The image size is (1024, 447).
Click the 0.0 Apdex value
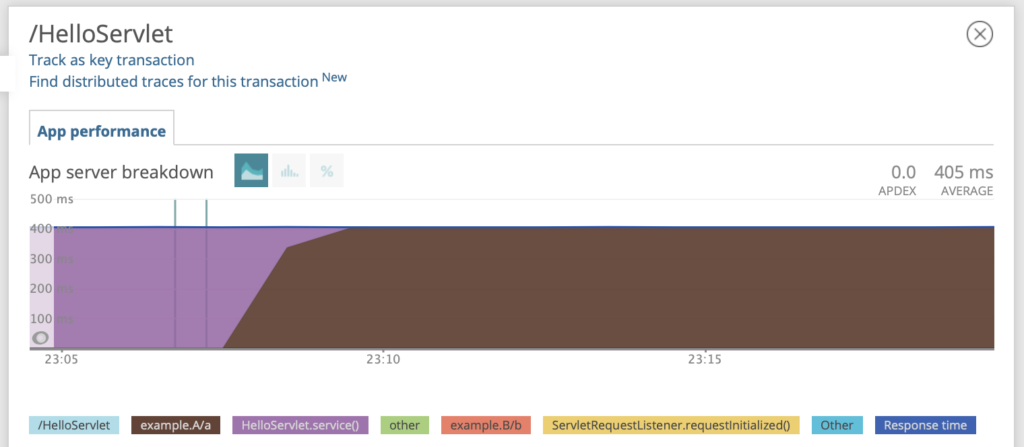(x=904, y=173)
